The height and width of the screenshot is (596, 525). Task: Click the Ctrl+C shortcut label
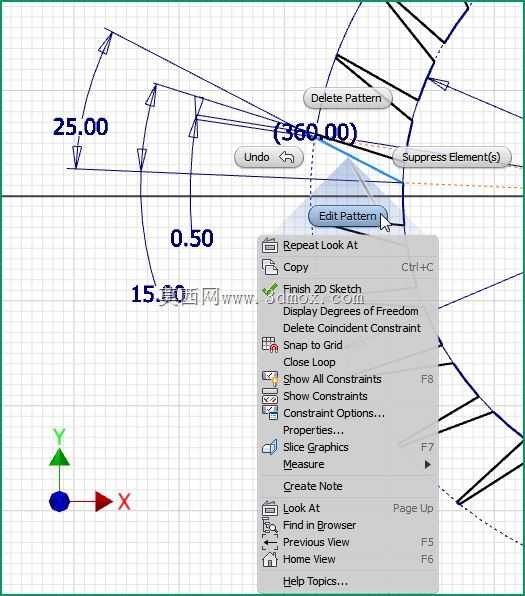417,267
